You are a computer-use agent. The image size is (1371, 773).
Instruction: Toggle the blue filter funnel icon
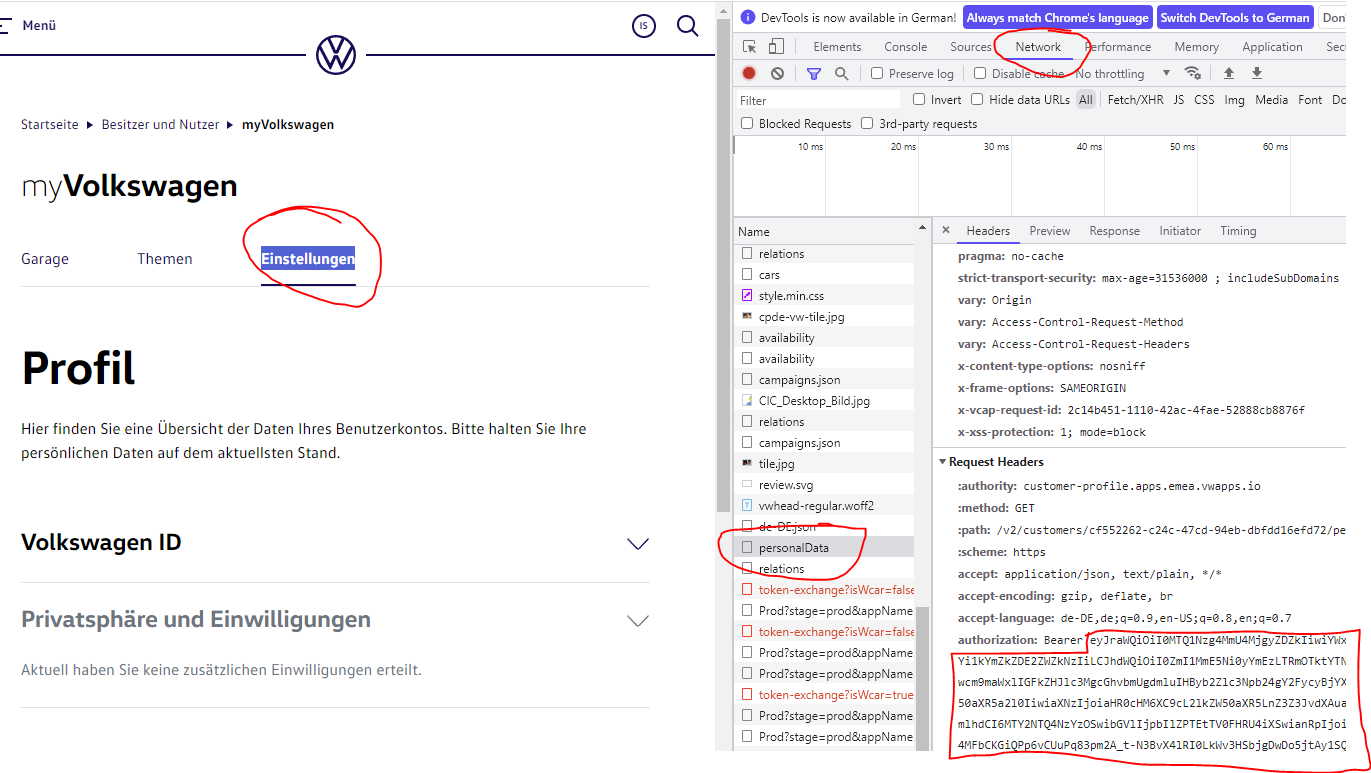(814, 73)
